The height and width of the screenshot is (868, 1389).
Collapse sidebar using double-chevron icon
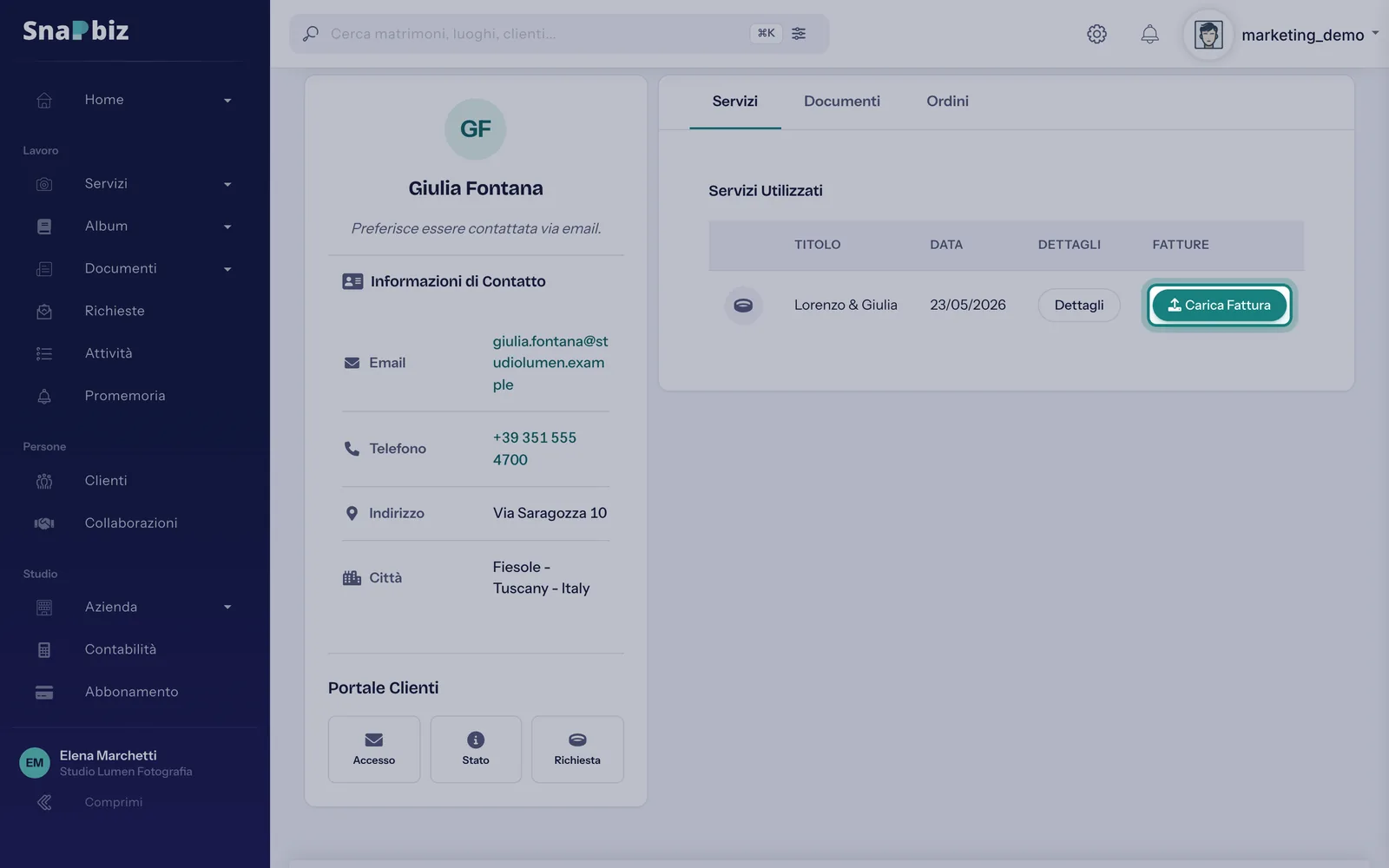coord(44,803)
